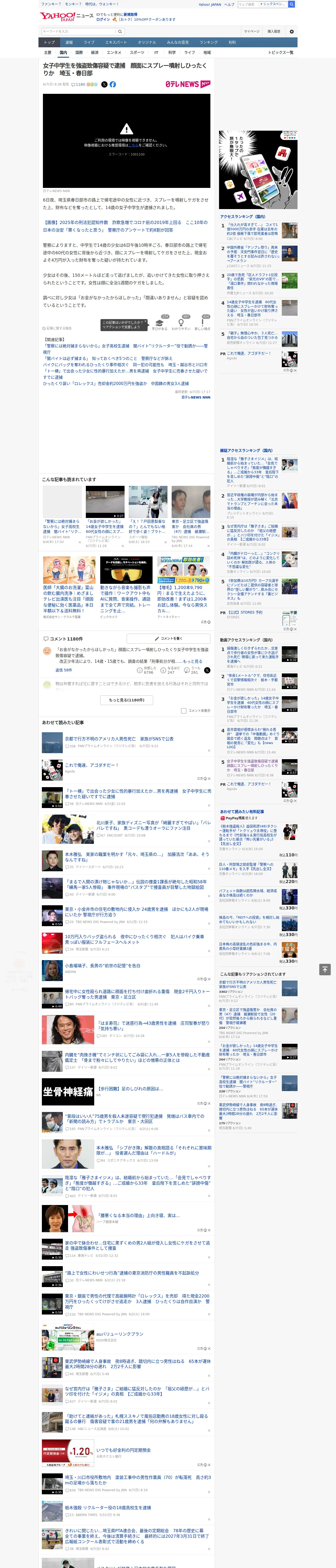Switch to the オリジナル tab

[x=147, y=43]
